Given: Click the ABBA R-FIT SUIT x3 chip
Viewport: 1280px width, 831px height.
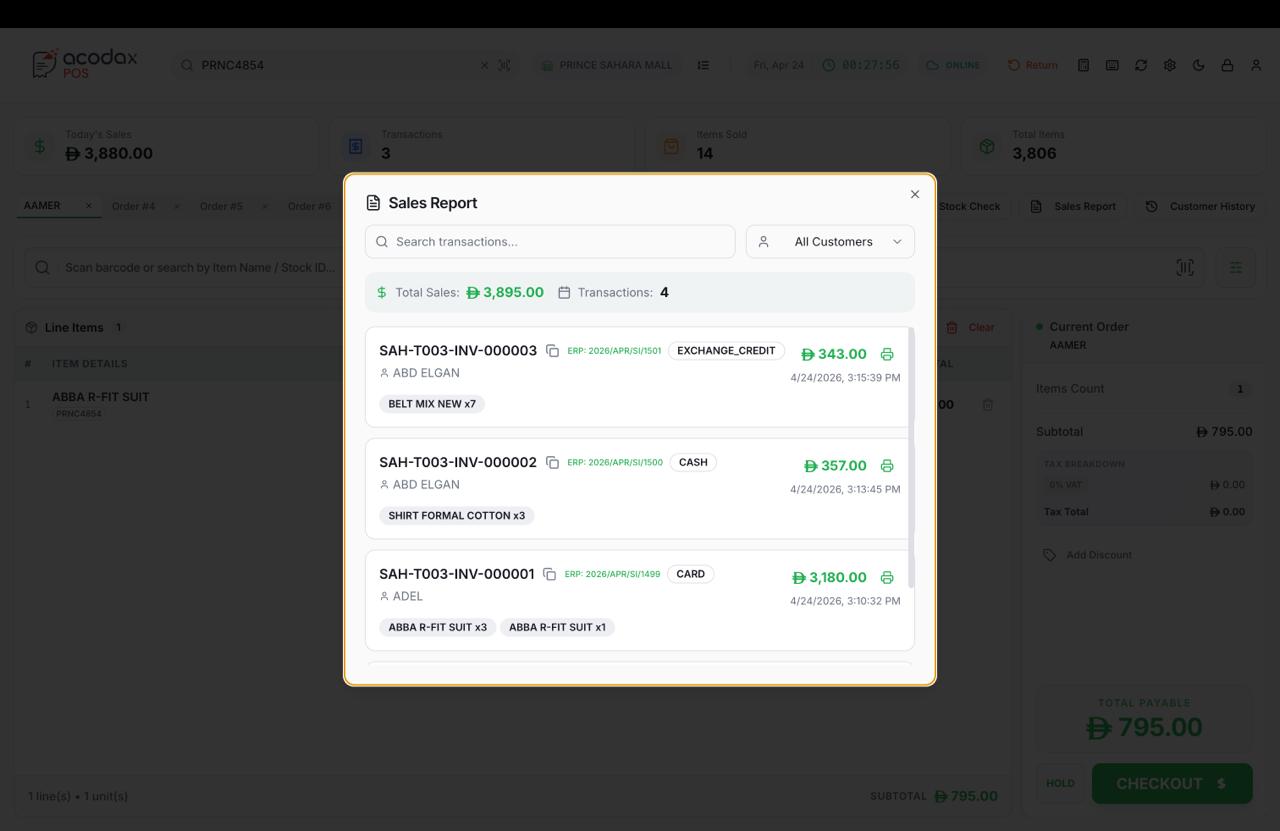Looking at the screenshot, I should tap(437, 627).
